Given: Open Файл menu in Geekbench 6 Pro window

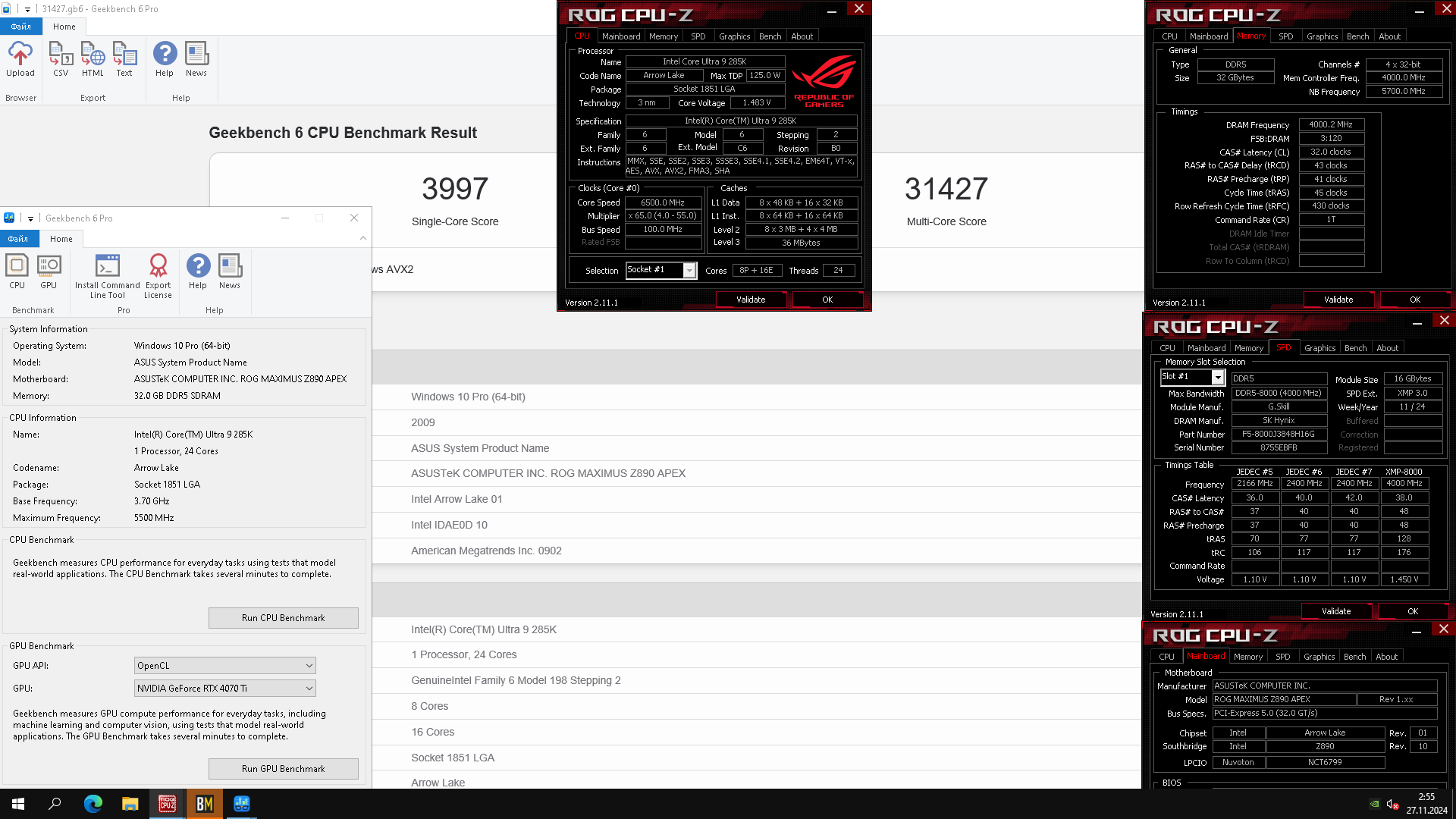Looking at the screenshot, I should click(18, 239).
